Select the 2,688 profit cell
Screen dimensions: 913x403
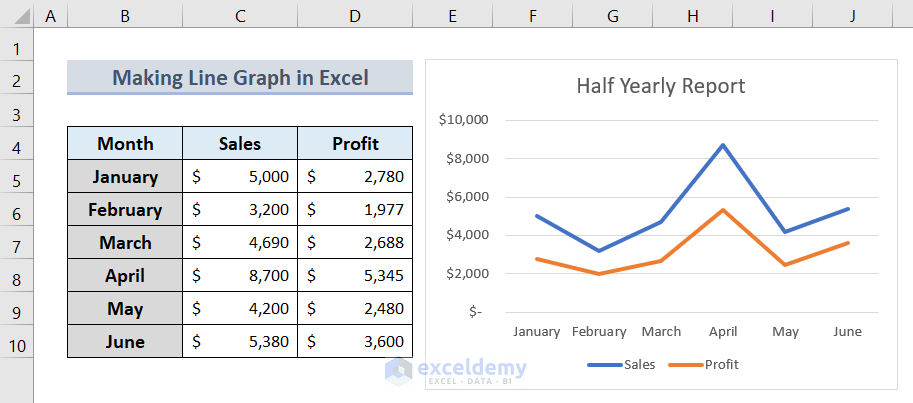pos(355,242)
